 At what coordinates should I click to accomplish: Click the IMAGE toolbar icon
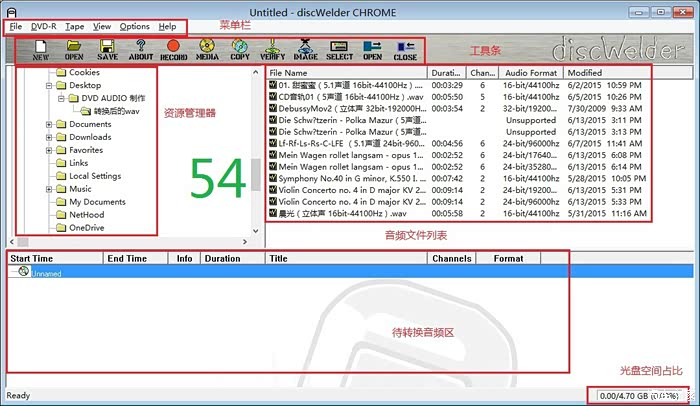point(306,50)
